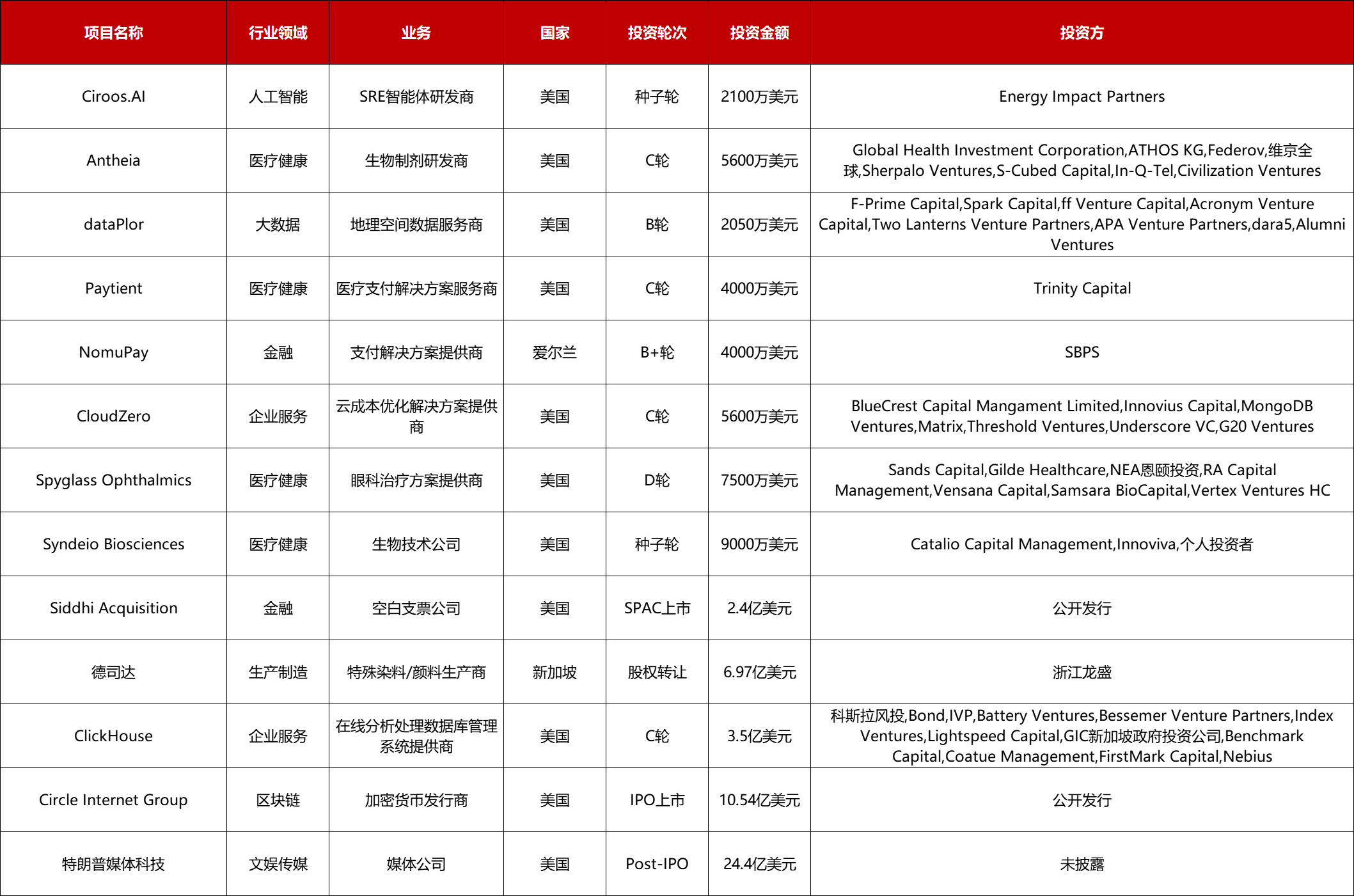Click the 人工智能 industry cell
Viewport: 1354px width, 896px height.
[x=278, y=97]
